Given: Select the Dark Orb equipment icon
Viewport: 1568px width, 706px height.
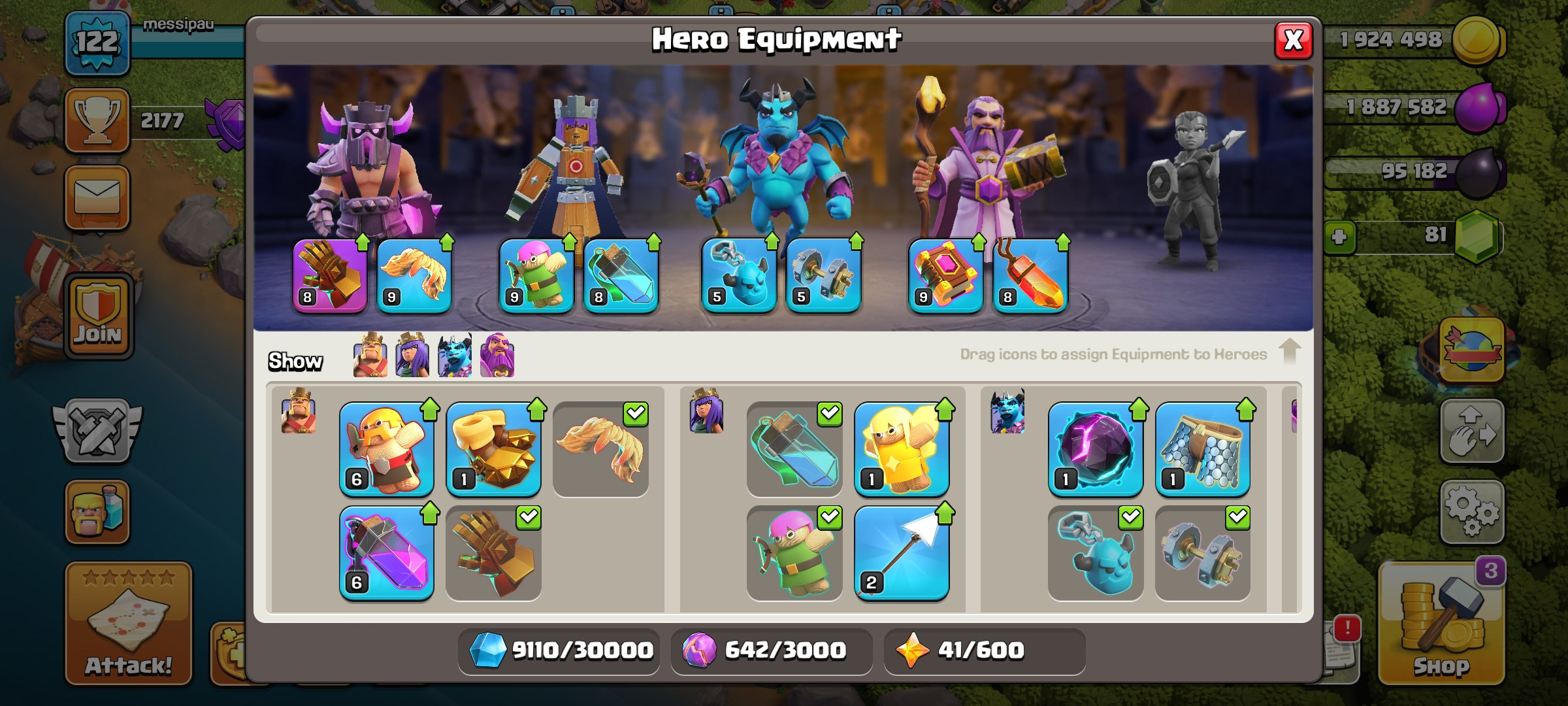Looking at the screenshot, I should point(1096,450).
